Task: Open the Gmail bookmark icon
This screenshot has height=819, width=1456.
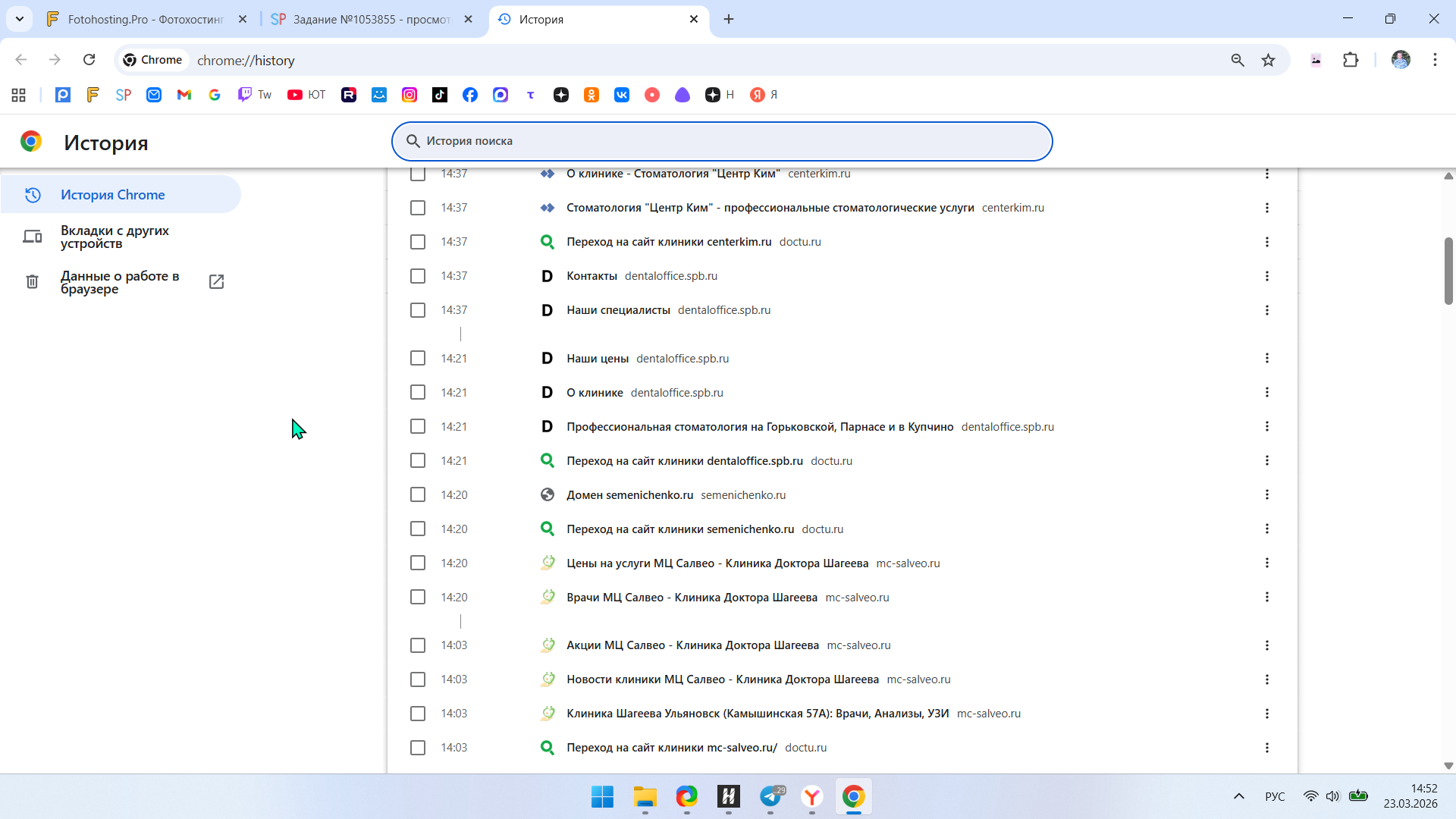Action: pos(184,95)
